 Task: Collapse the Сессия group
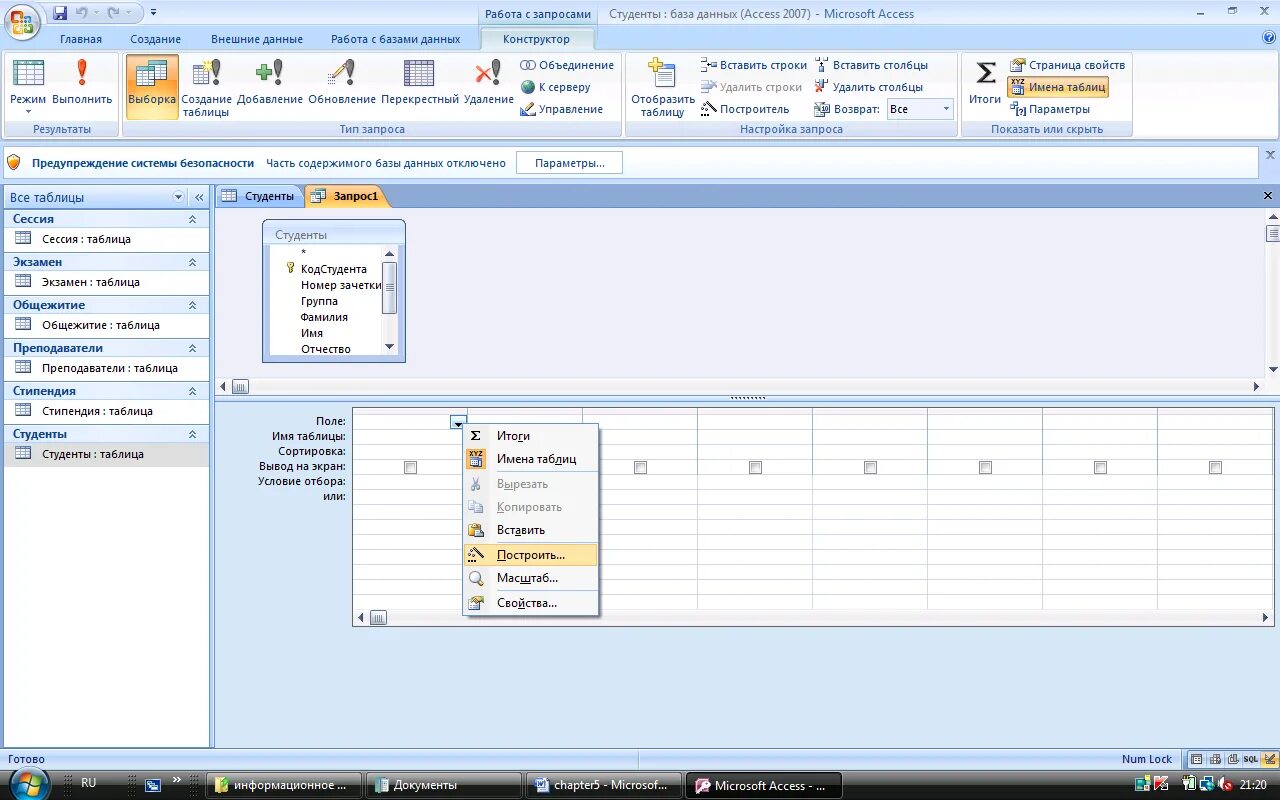[192, 219]
